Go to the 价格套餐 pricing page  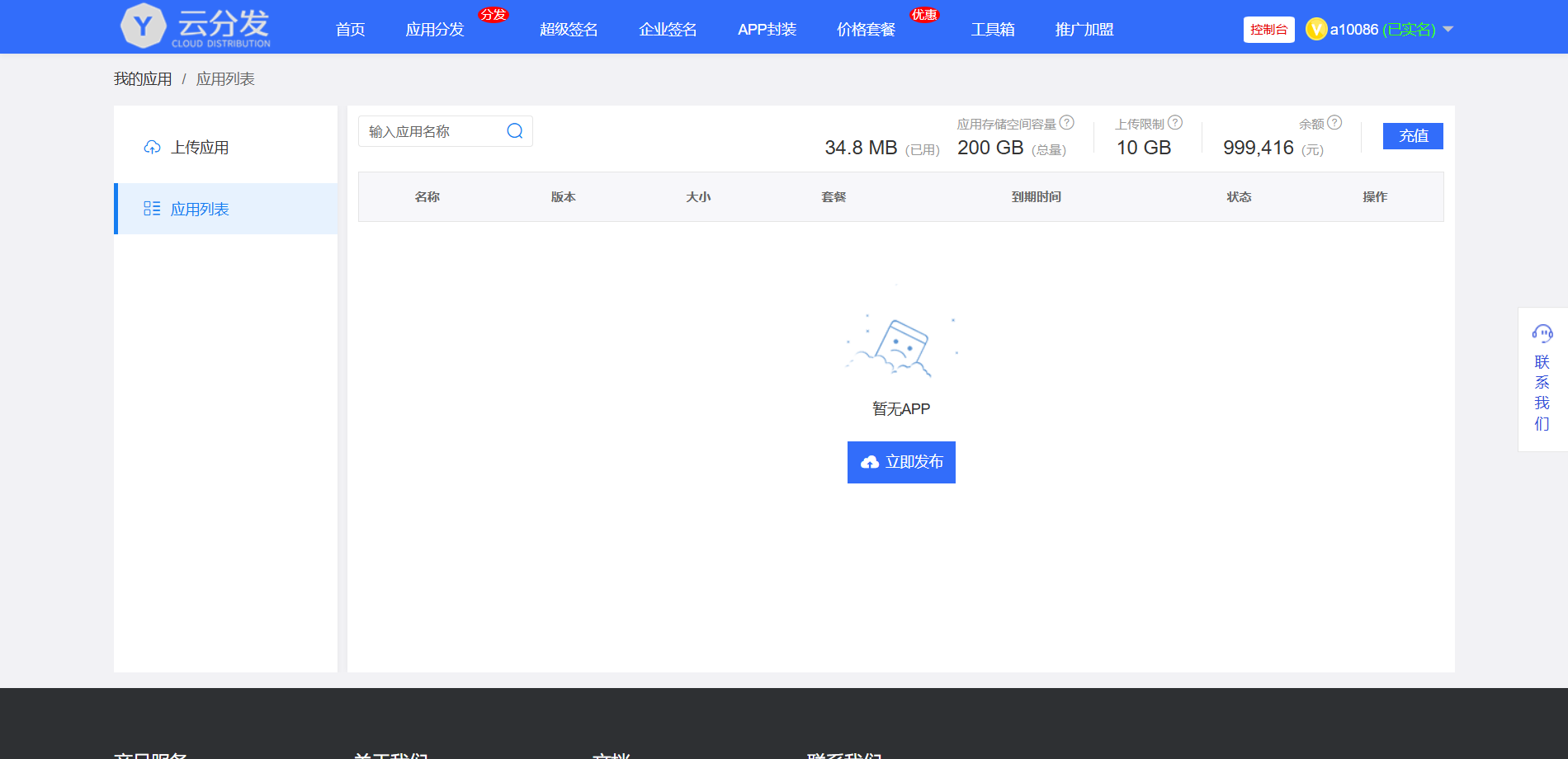[866, 30]
